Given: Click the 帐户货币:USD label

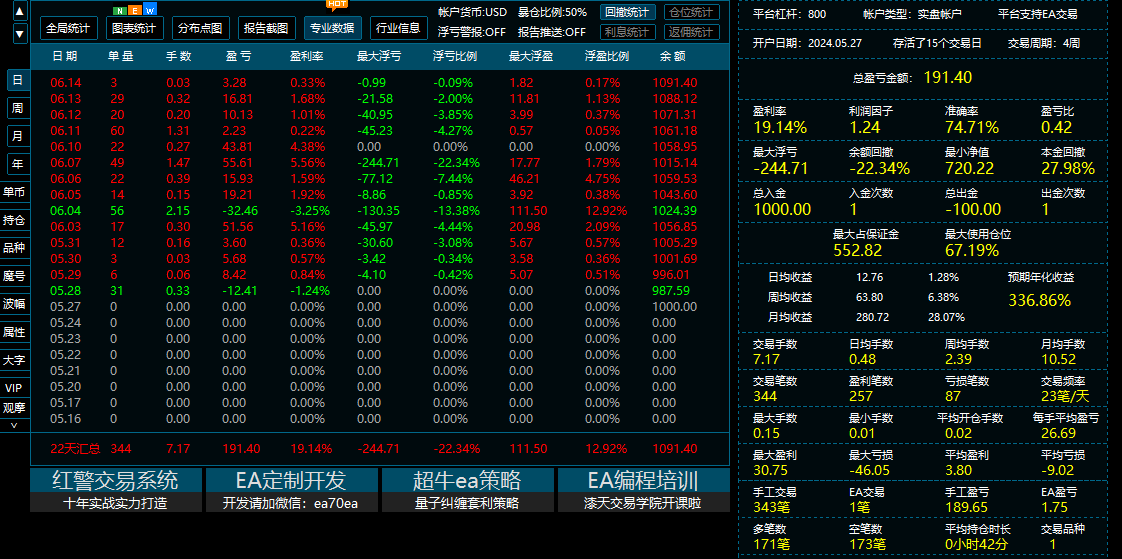Looking at the screenshot, I should (472, 12).
